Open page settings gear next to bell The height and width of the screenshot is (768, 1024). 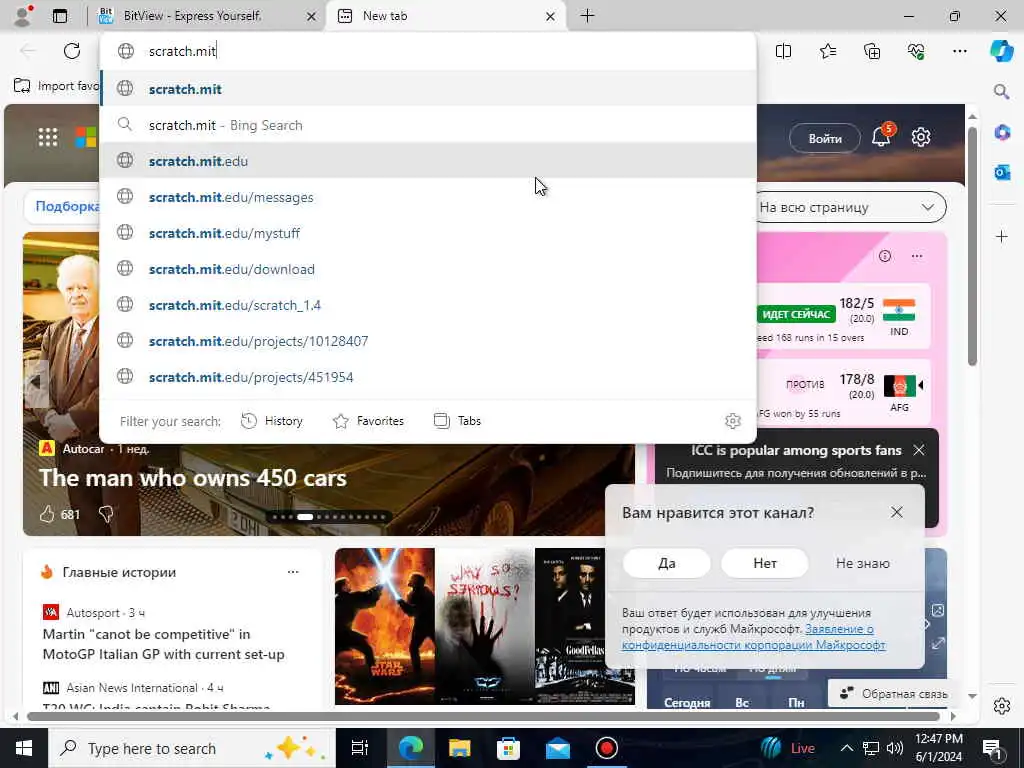[x=921, y=137]
